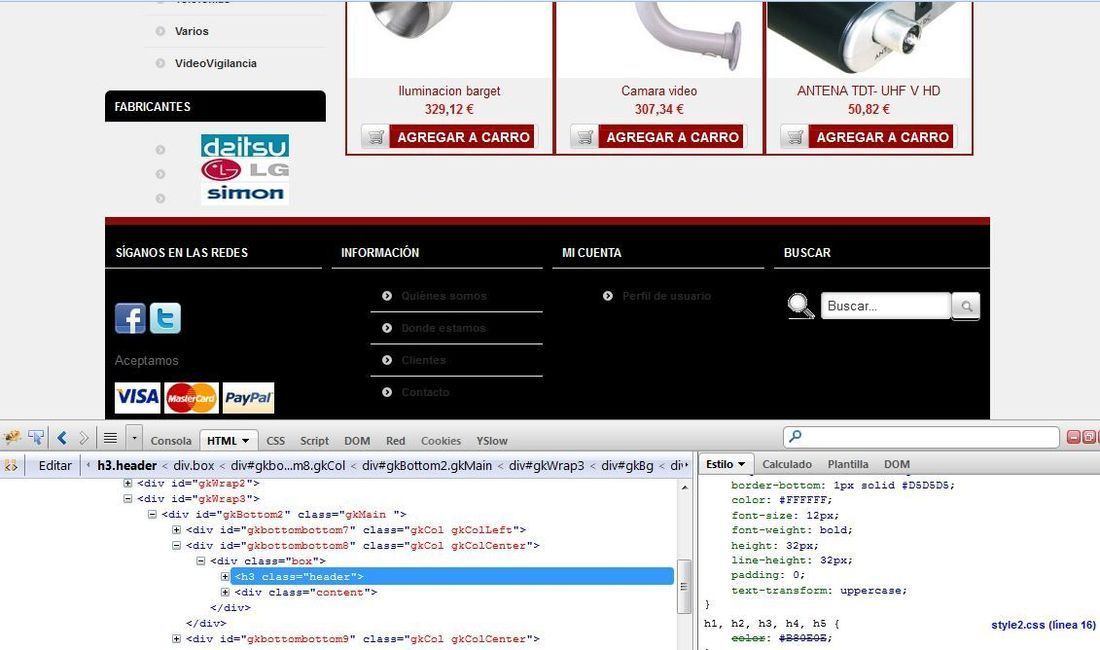Switch to the Consola tab
1100x650 pixels.
(171, 441)
